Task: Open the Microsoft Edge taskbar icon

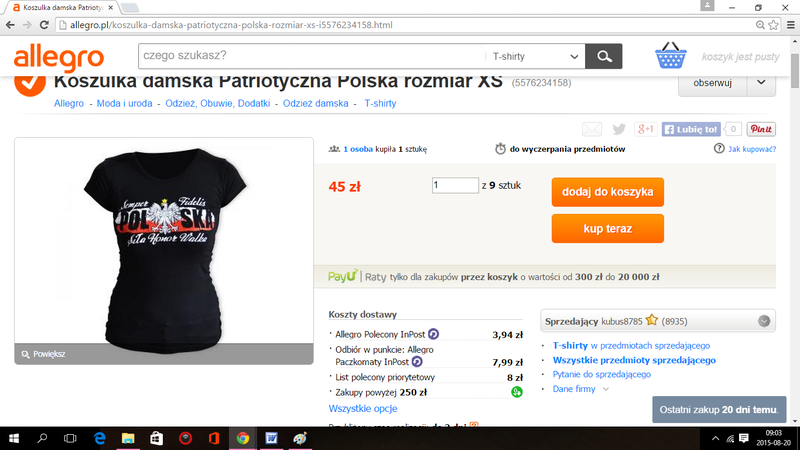Action: [99, 438]
